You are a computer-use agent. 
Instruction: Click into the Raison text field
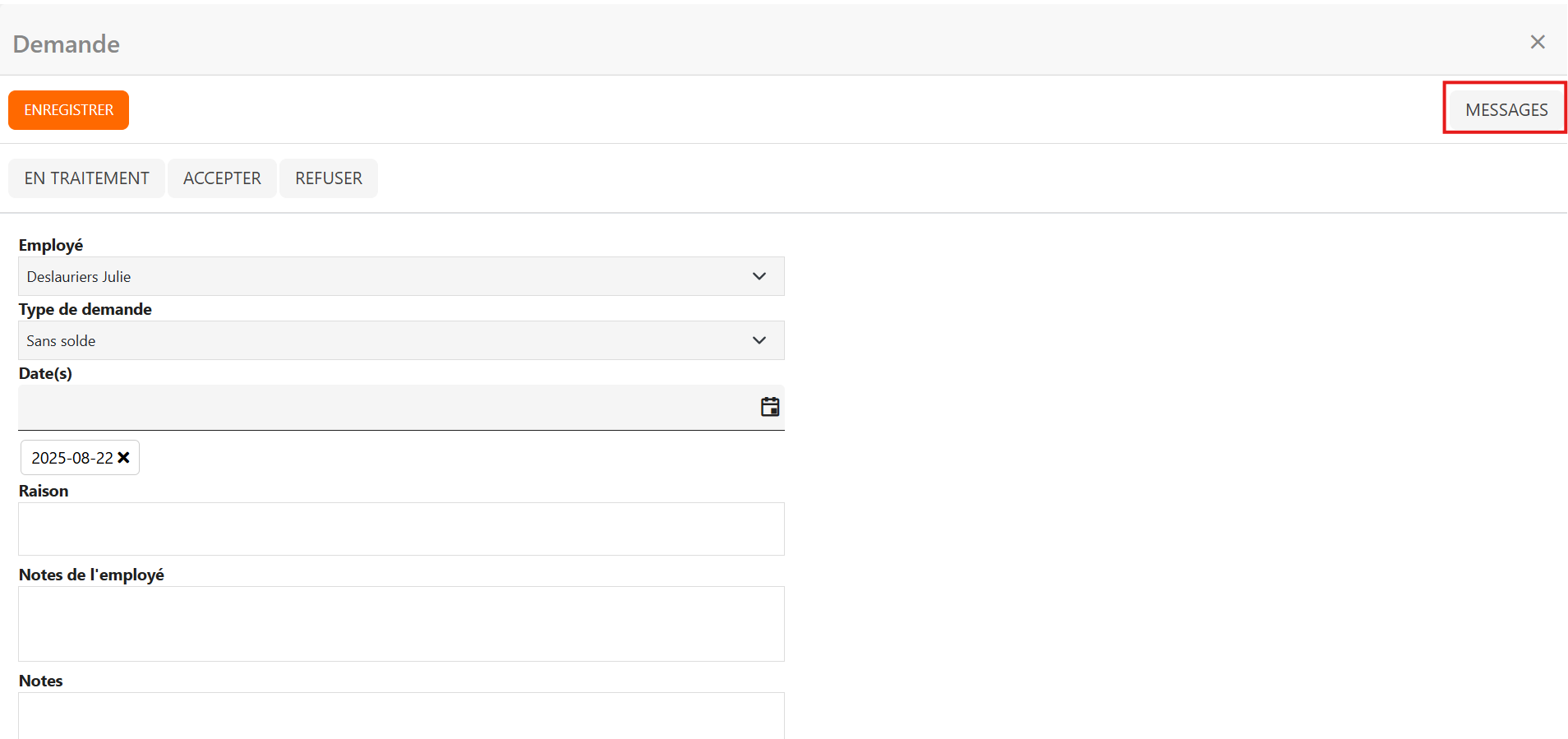point(401,529)
